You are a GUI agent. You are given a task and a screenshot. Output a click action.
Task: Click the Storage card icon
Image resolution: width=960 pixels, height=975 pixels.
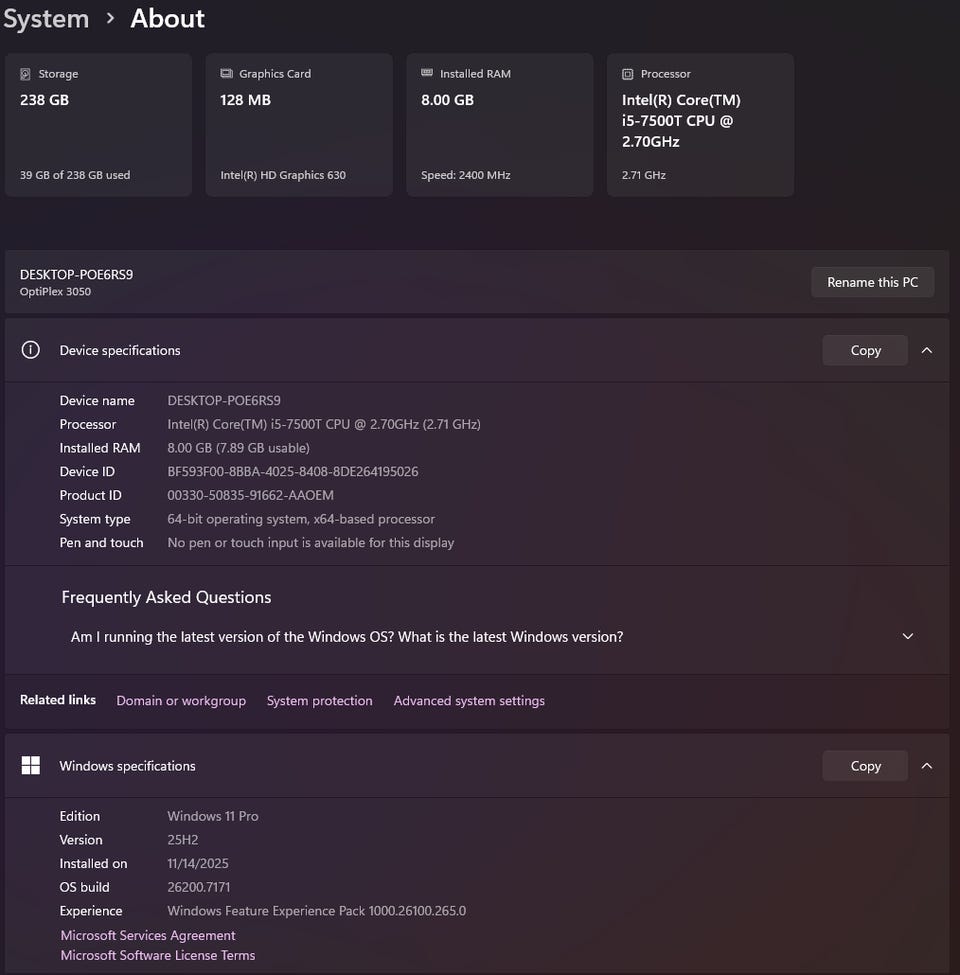(26, 74)
